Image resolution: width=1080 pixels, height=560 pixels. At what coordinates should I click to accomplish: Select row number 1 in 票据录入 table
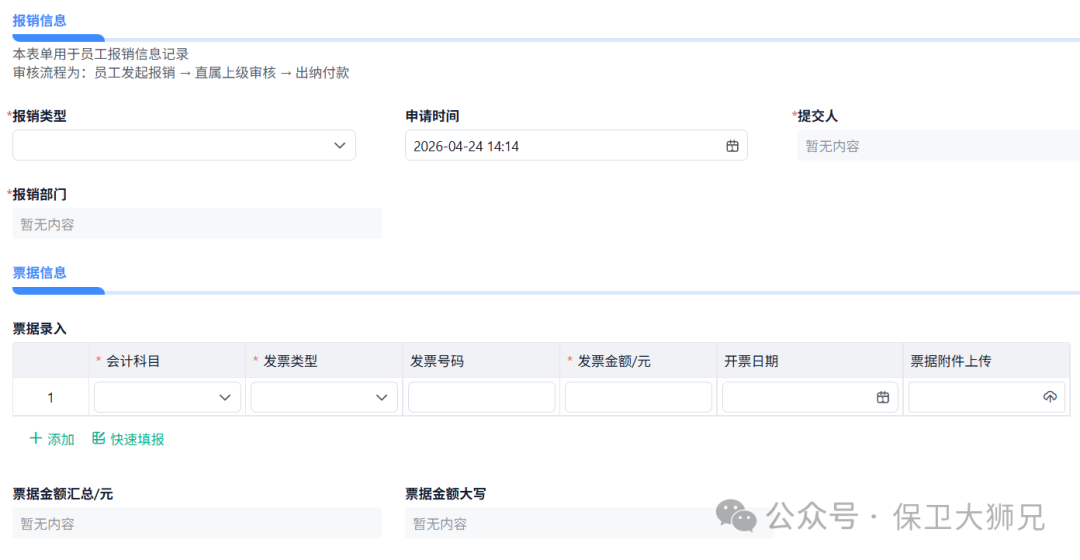[51, 397]
